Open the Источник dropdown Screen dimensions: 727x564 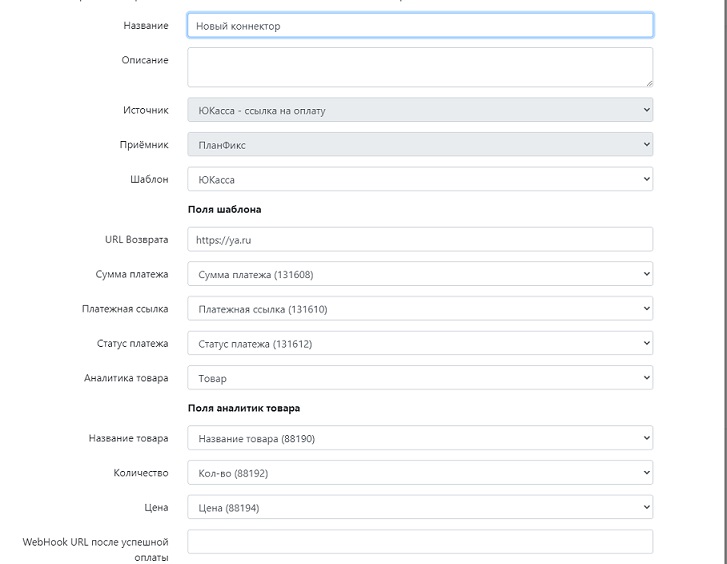click(x=420, y=110)
